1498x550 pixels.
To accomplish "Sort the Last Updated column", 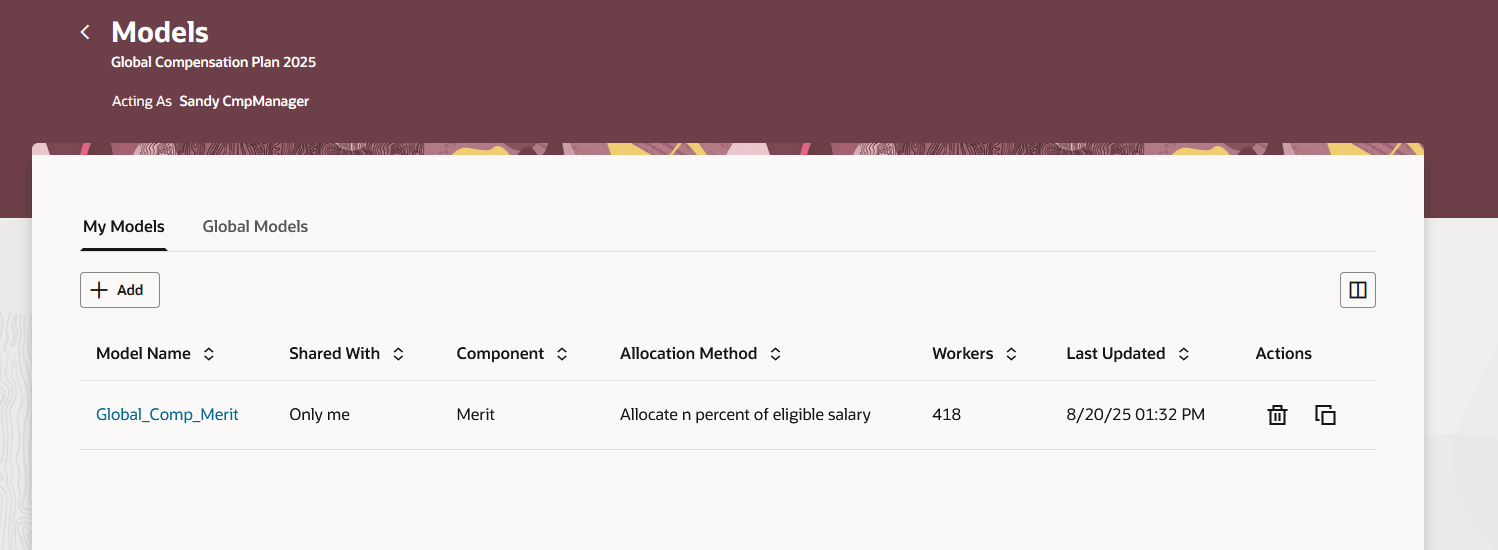I will point(1184,354).
